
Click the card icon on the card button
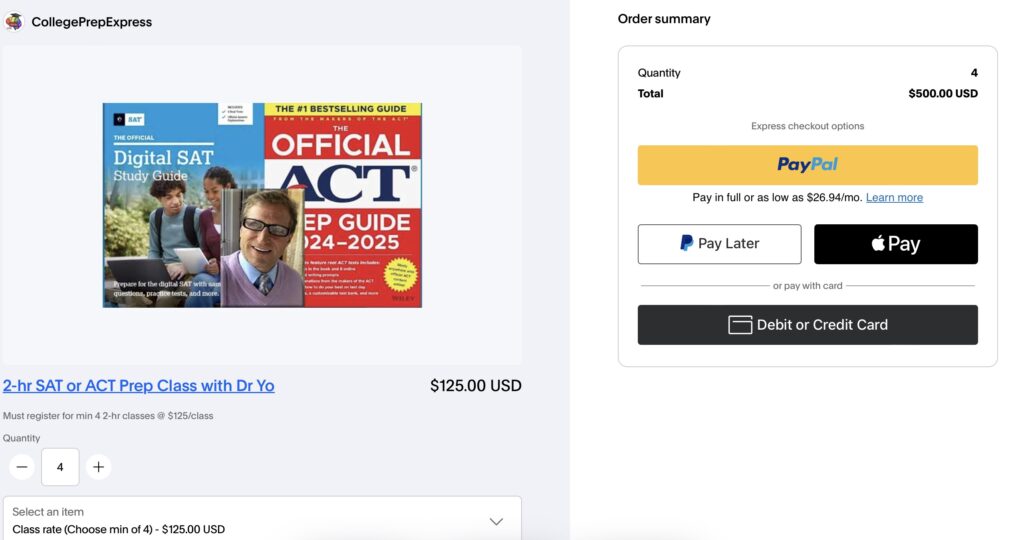point(740,325)
